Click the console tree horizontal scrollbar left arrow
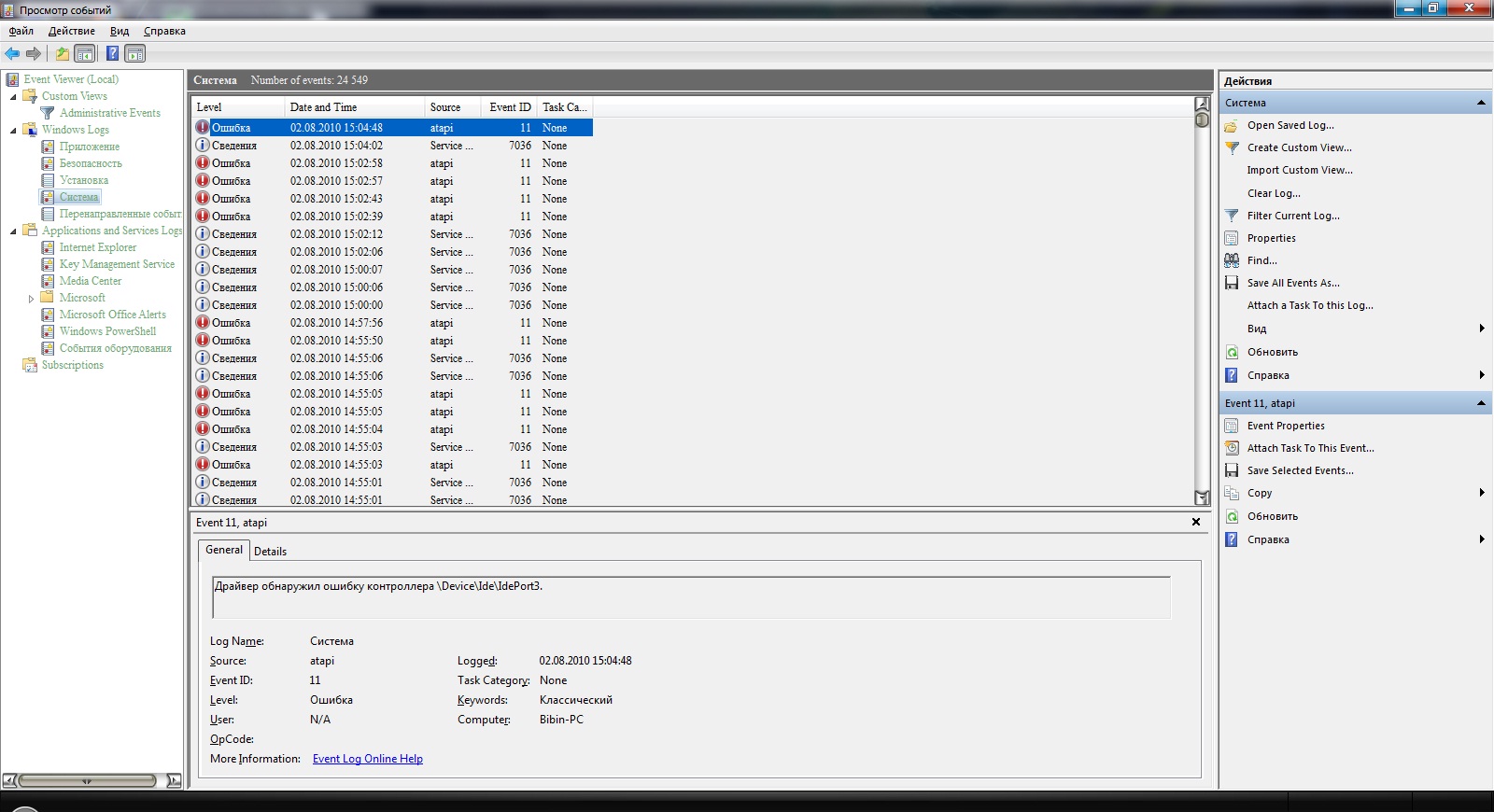The width and height of the screenshot is (1494, 812). [x=10, y=780]
